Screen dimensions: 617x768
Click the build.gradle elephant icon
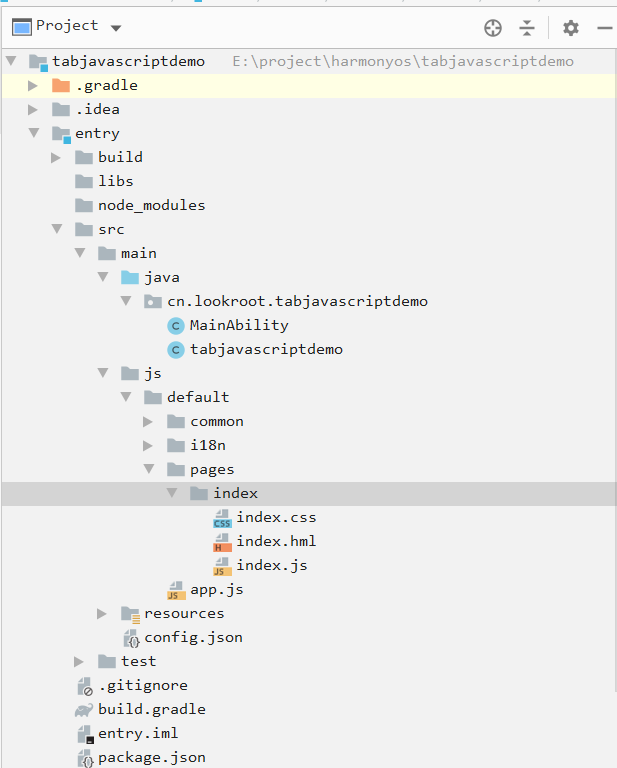tap(84, 710)
